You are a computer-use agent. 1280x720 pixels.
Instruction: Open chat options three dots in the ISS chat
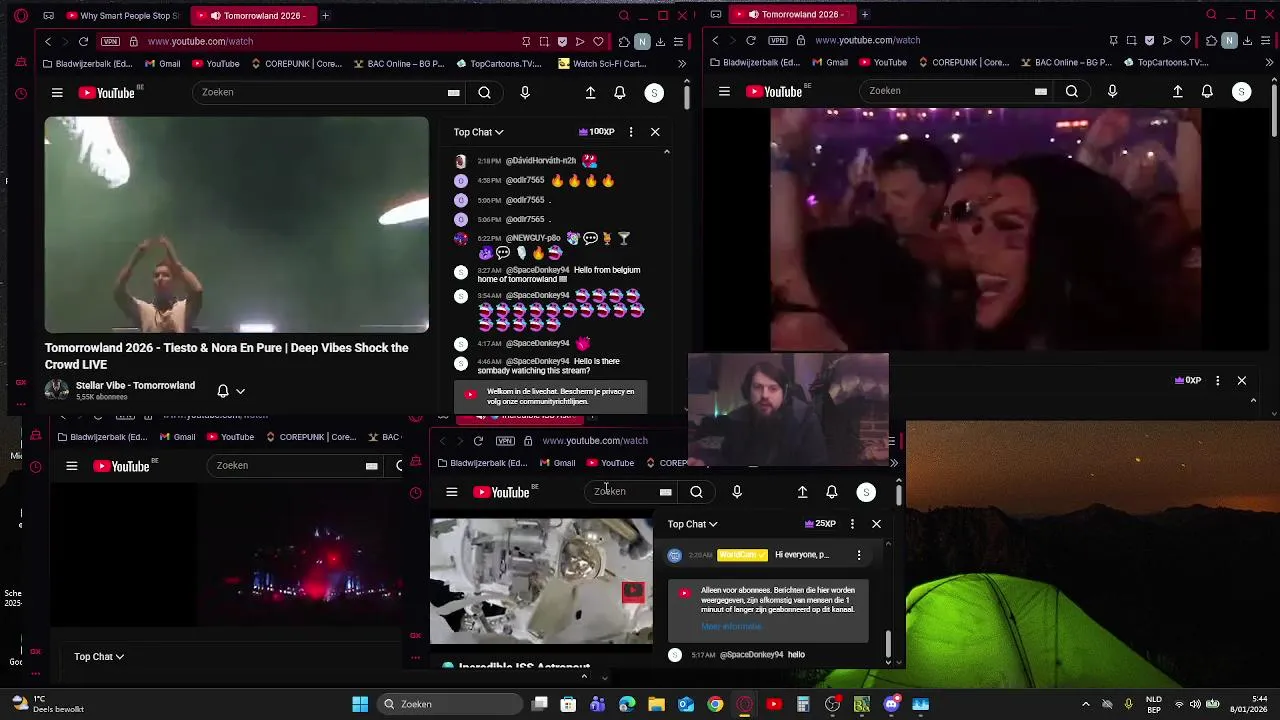click(x=852, y=524)
